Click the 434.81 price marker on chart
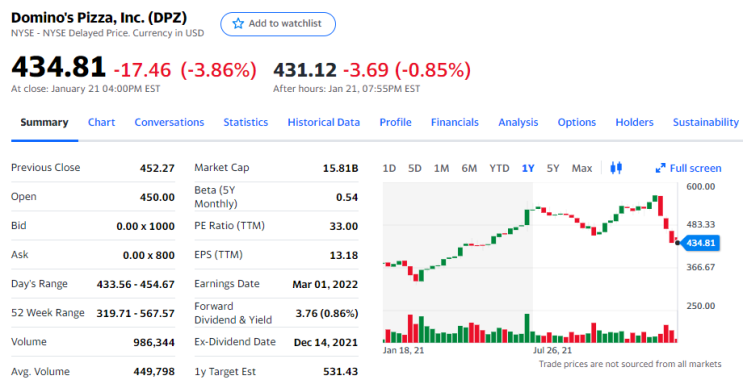The image size is (743, 384). pyautogui.click(x=699, y=243)
